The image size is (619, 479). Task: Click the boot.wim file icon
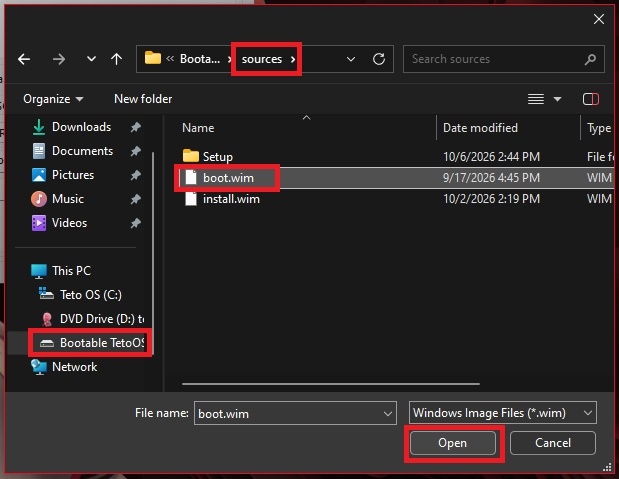pos(191,177)
